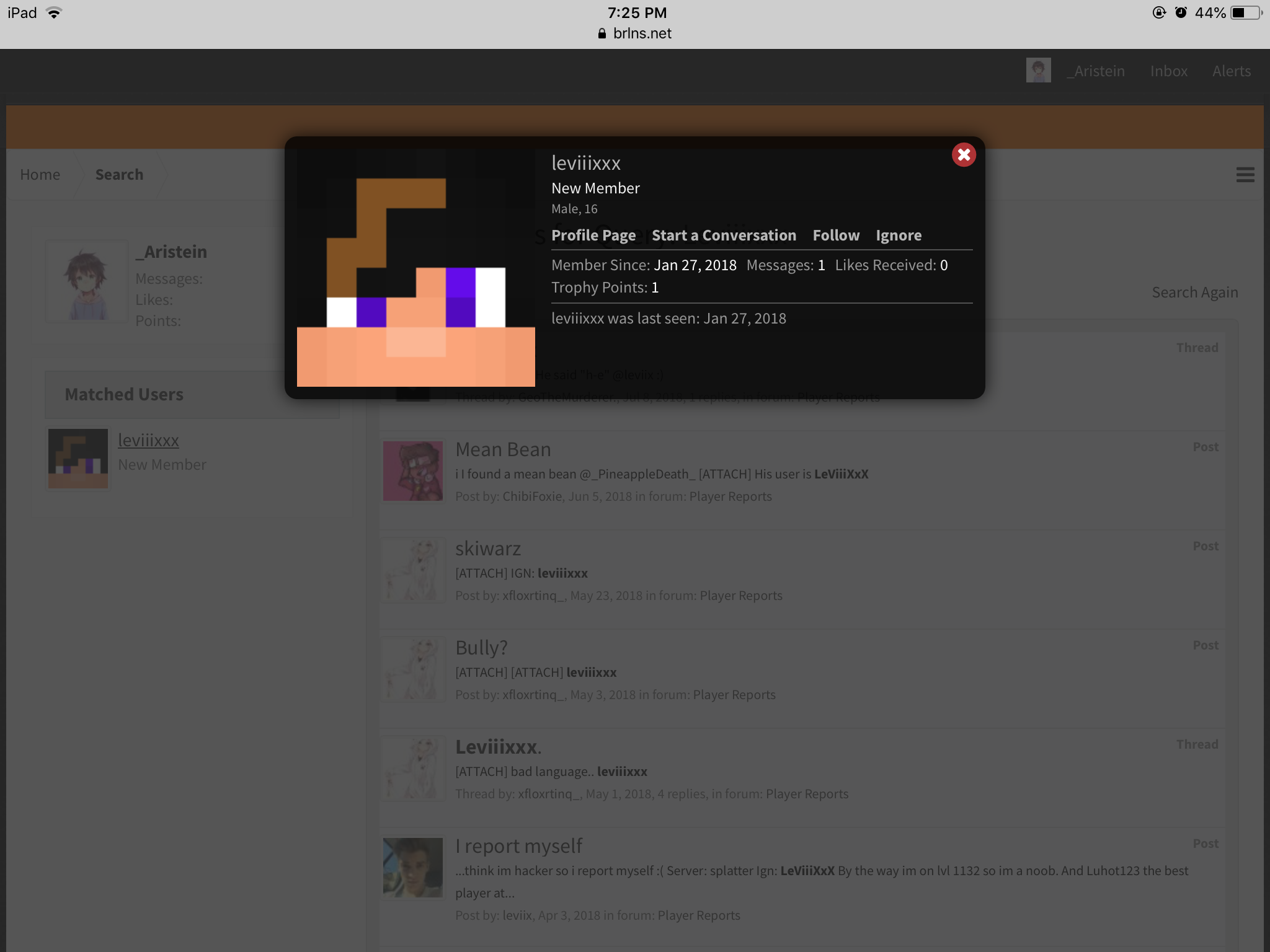Screen dimensions: 1270x952
Task: Open the hamburger menu icon
Action: [x=1245, y=175]
